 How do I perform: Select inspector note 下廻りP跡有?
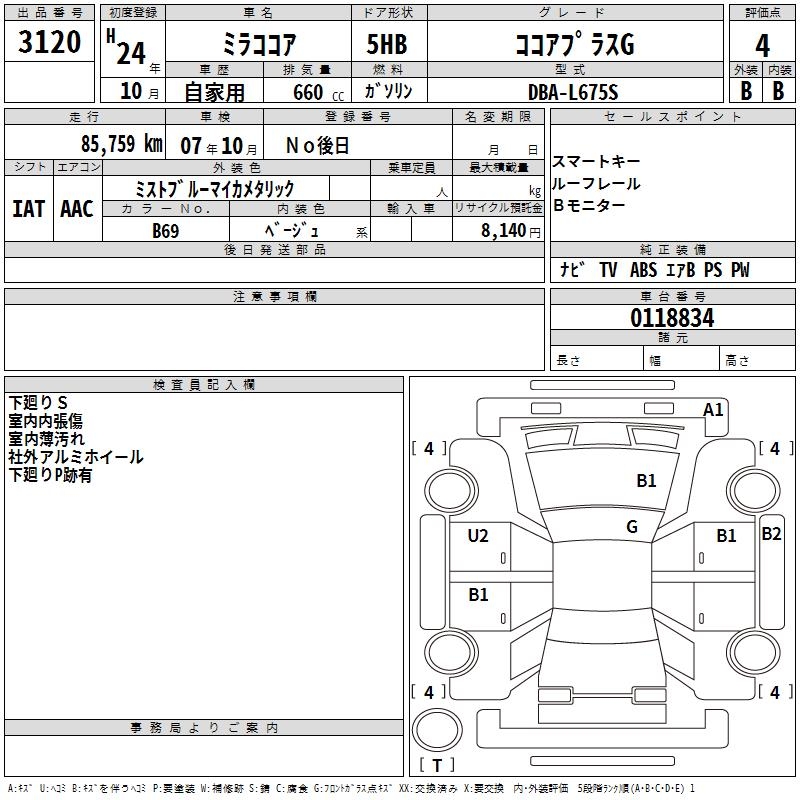click(50, 475)
